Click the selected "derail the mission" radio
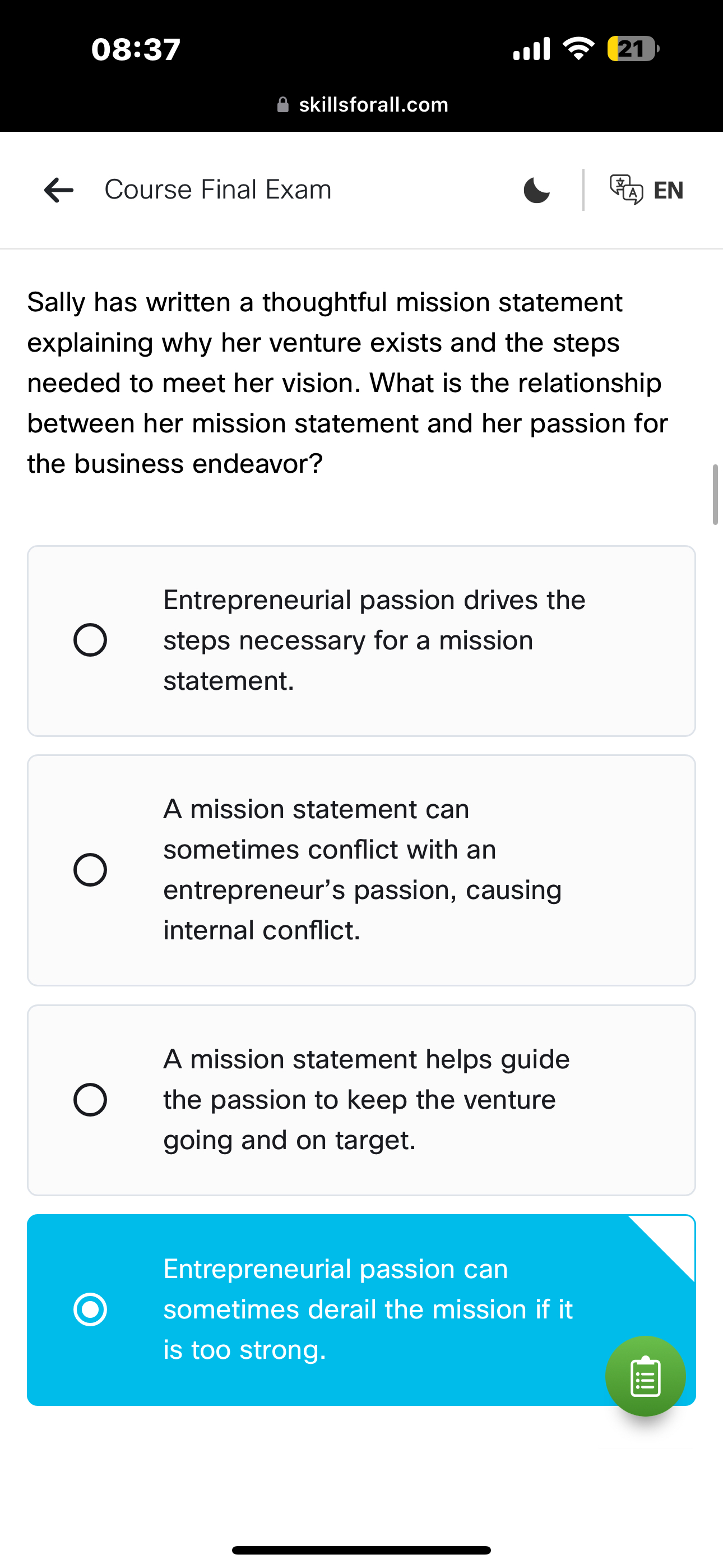This screenshot has height=1568, width=723. coord(90,1309)
